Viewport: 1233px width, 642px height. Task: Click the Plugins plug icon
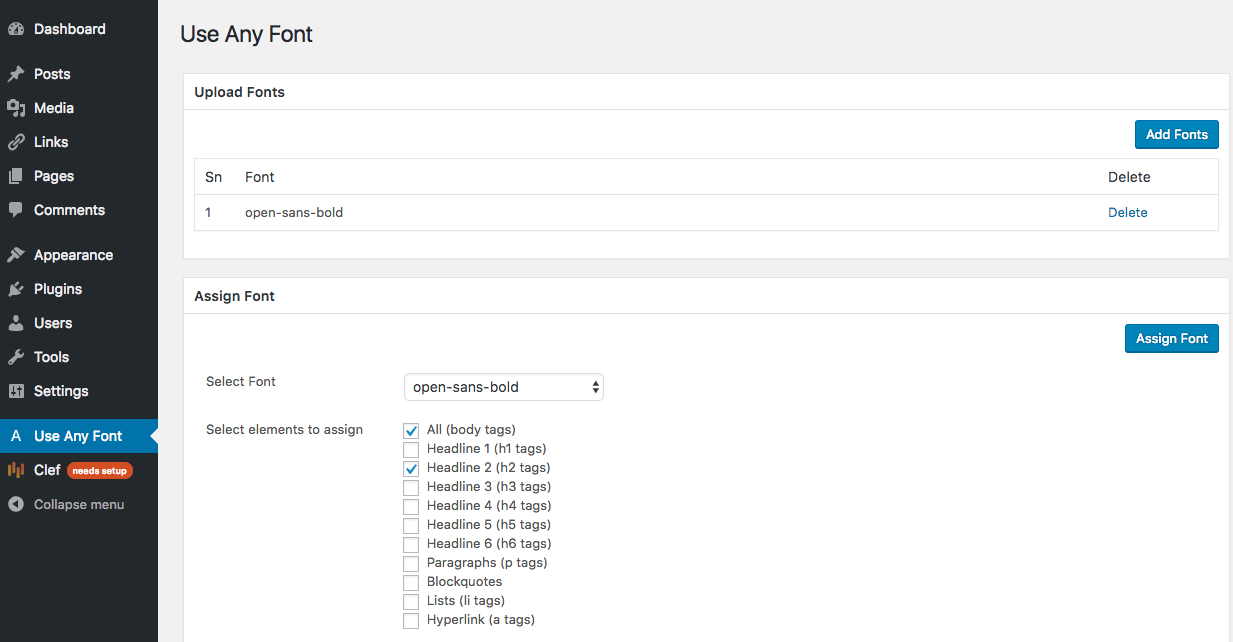16,289
